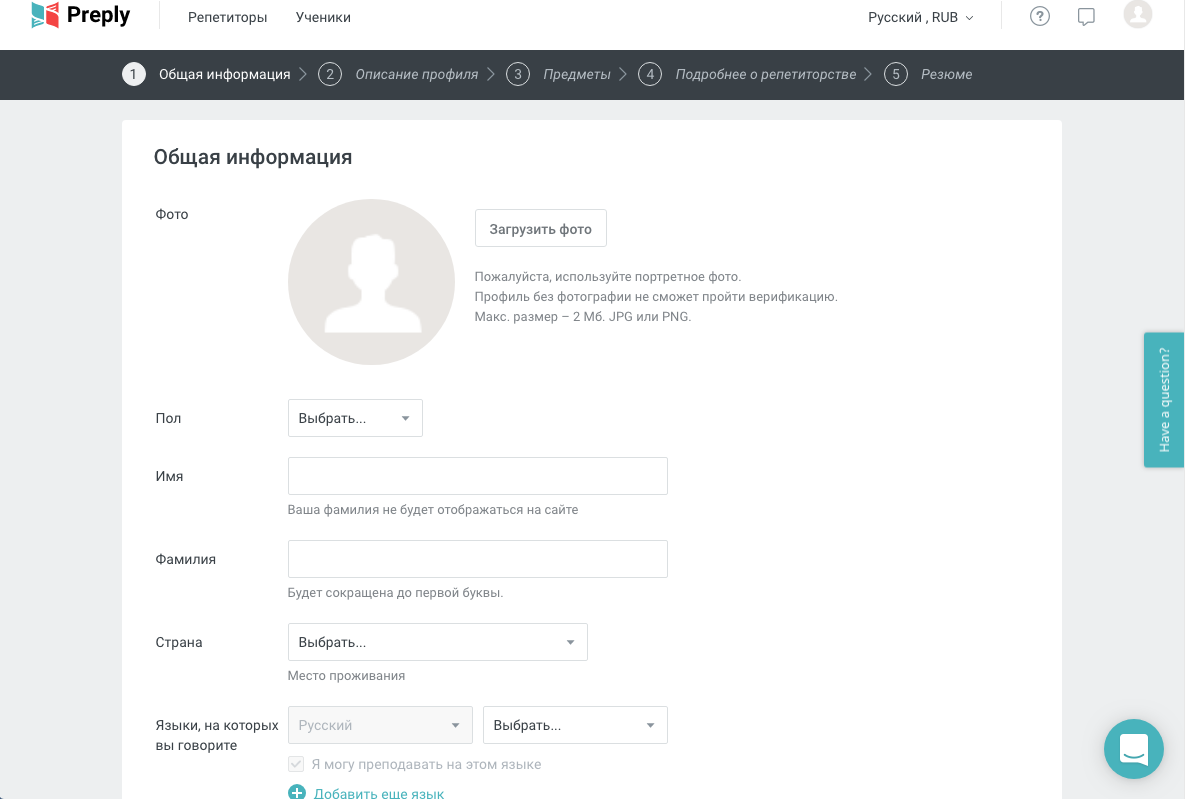The height and width of the screenshot is (799, 1185).
Task: Click the Добавить еще язык link
Action: 379,793
